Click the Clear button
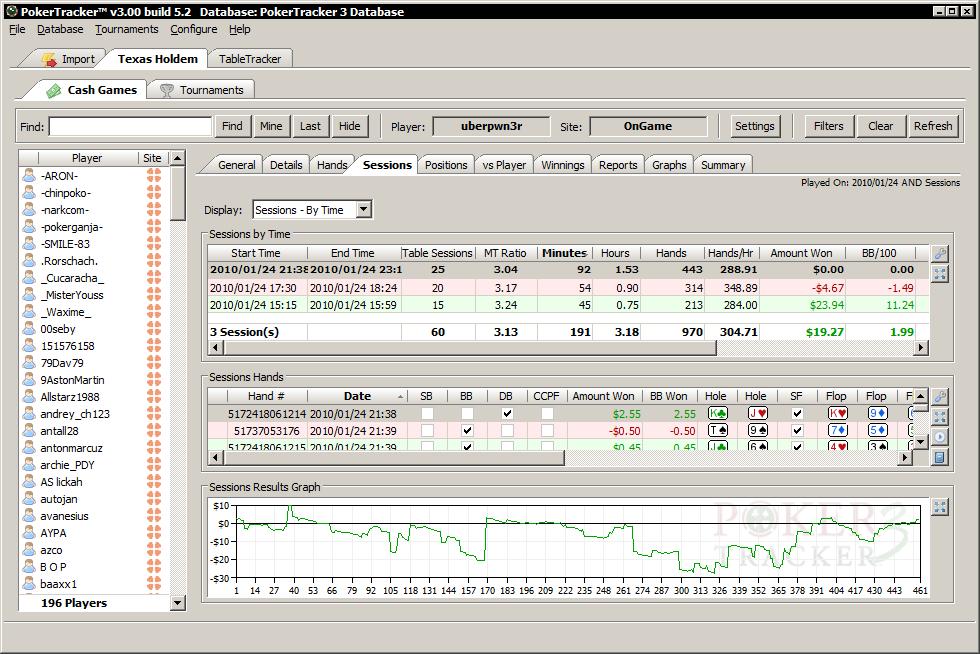 pos(881,126)
